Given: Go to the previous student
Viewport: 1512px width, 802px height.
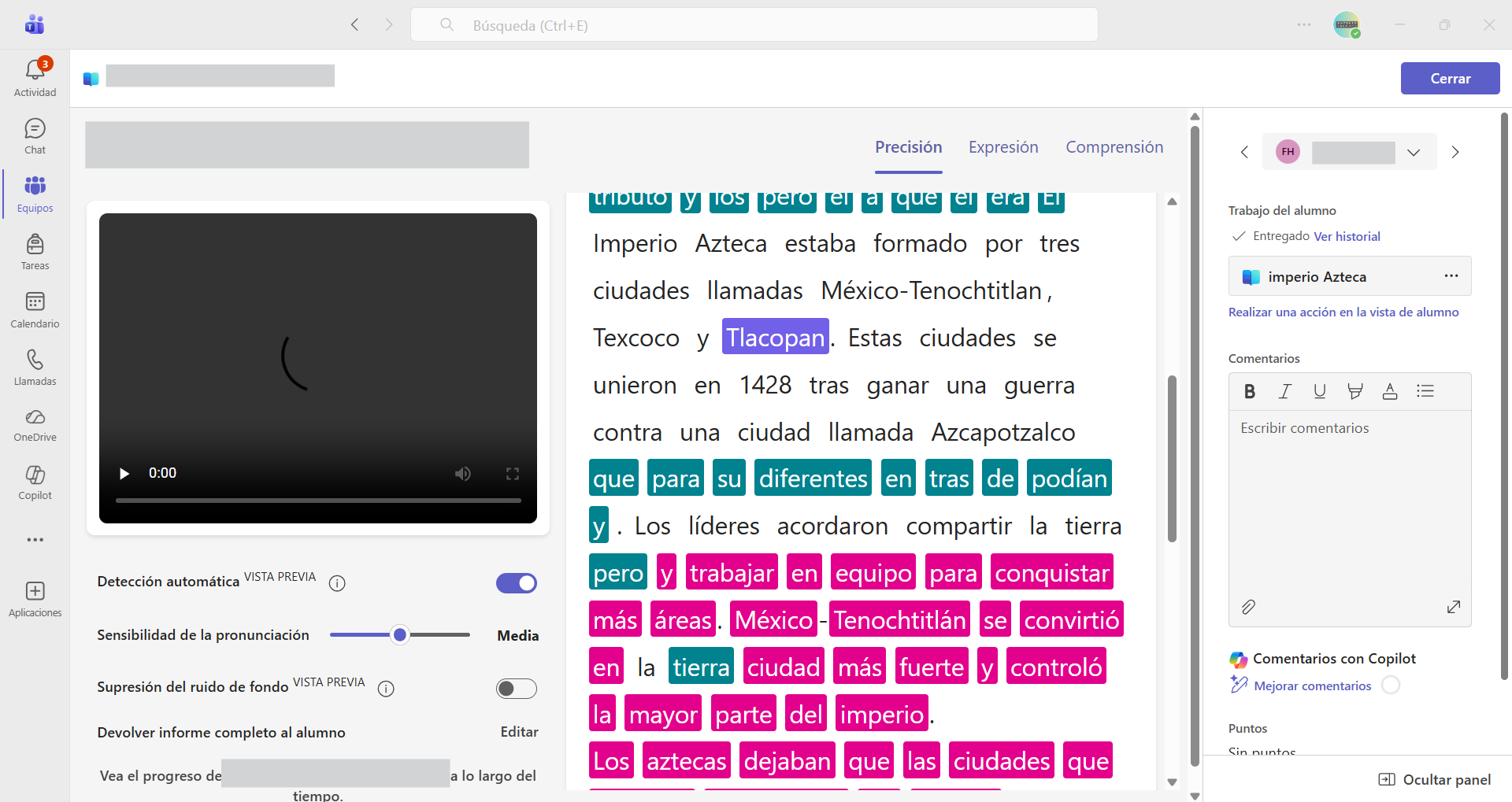Looking at the screenshot, I should 1244,152.
